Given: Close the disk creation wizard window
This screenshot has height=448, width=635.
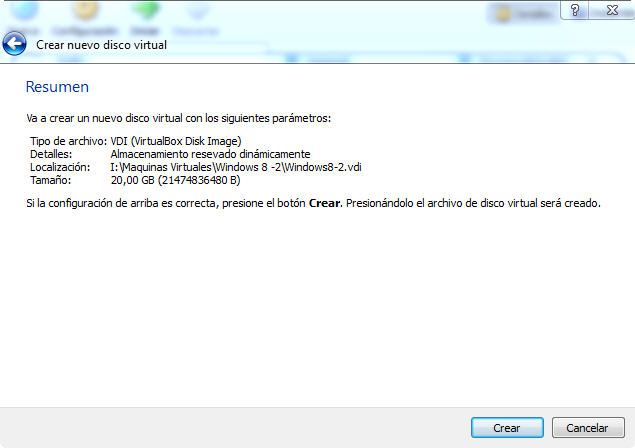Looking at the screenshot, I should point(612,10).
